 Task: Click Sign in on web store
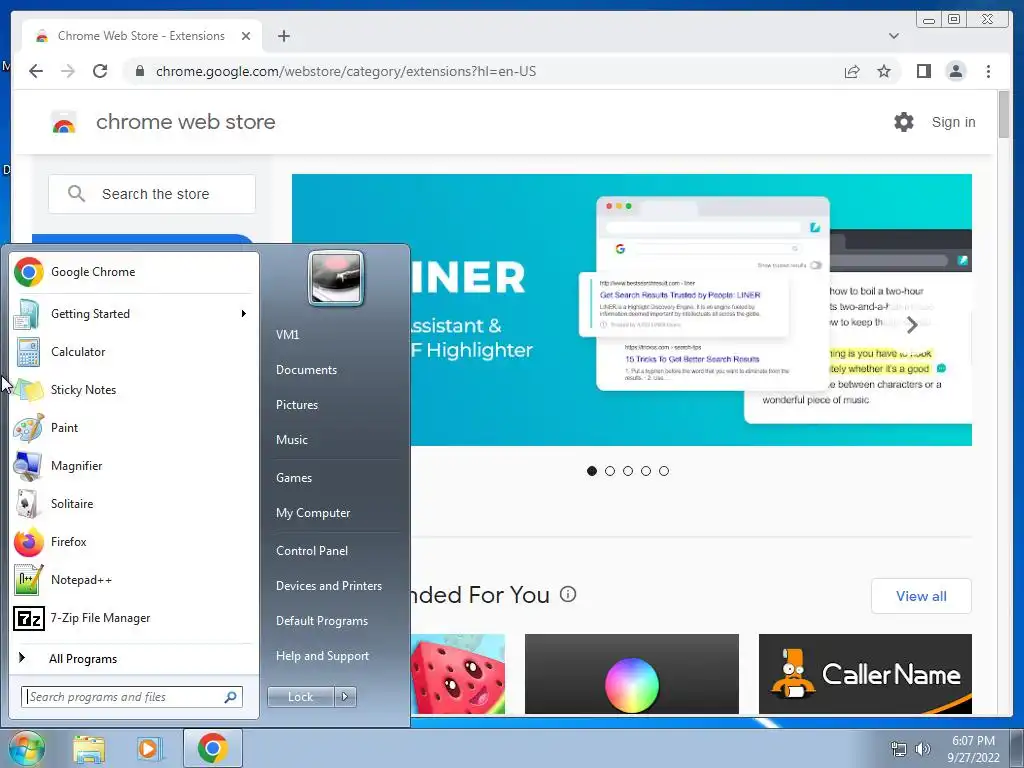pyautogui.click(x=953, y=122)
